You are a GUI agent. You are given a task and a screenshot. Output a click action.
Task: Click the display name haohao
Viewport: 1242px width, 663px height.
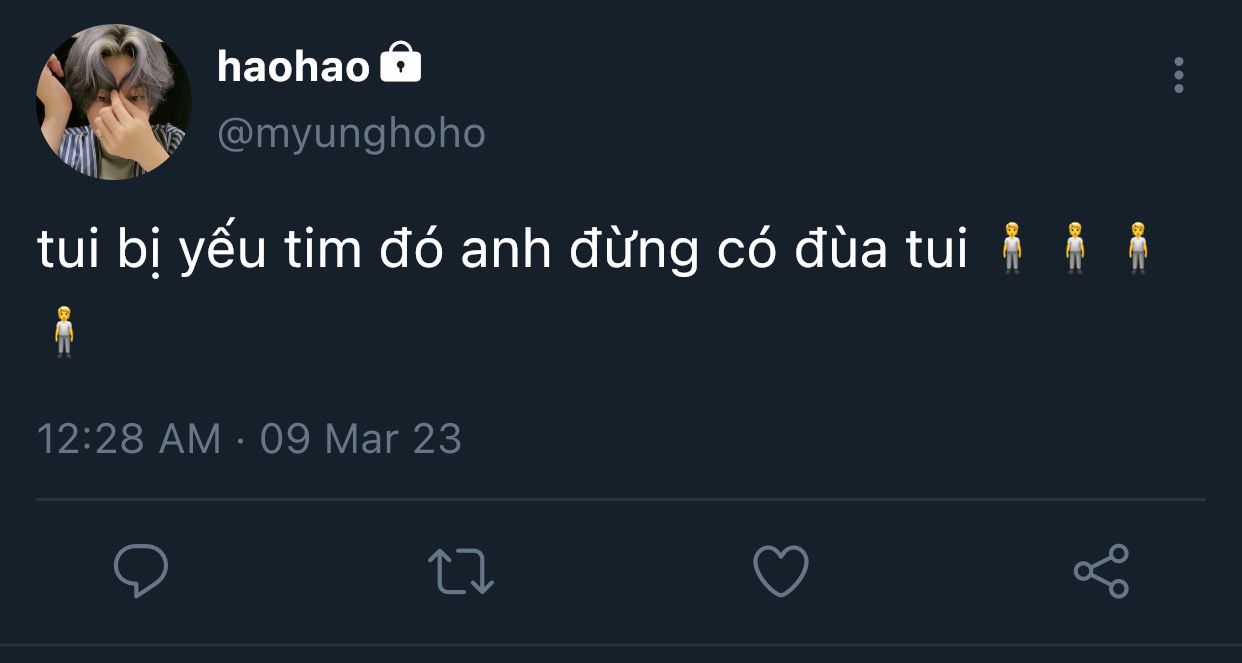(x=293, y=66)
